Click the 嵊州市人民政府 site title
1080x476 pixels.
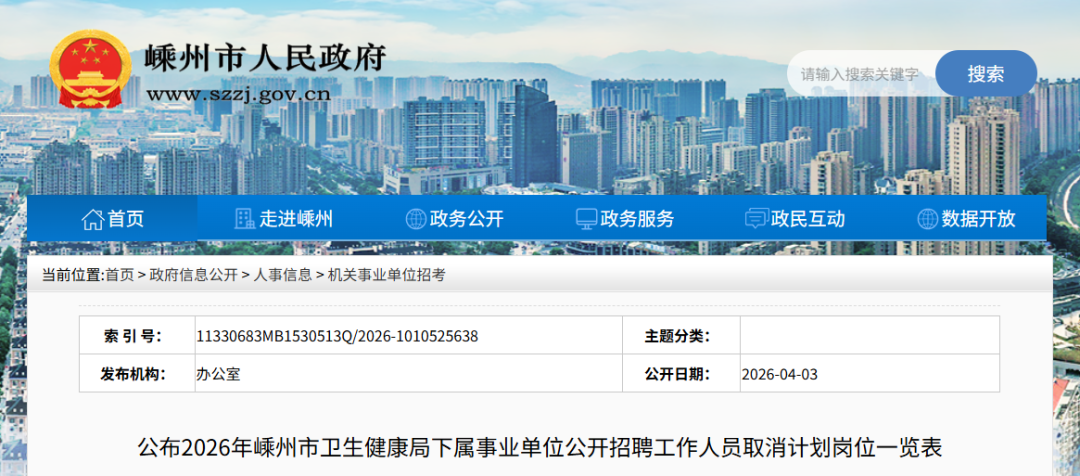[266, 58]
